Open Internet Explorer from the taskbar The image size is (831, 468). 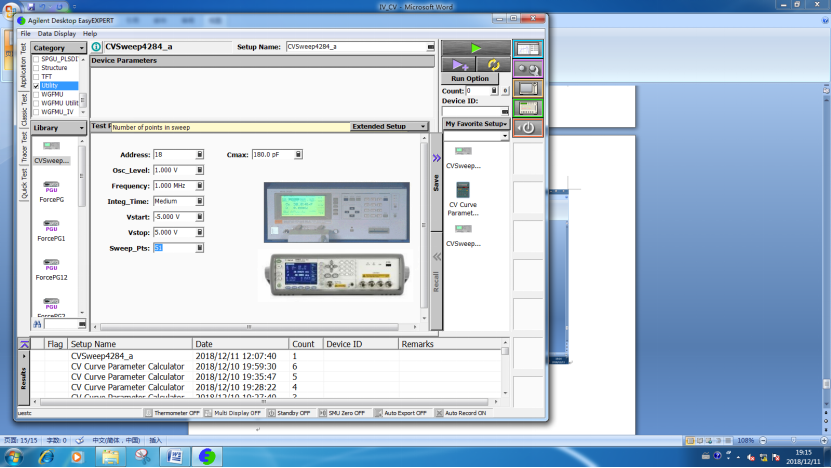(46, 456)
